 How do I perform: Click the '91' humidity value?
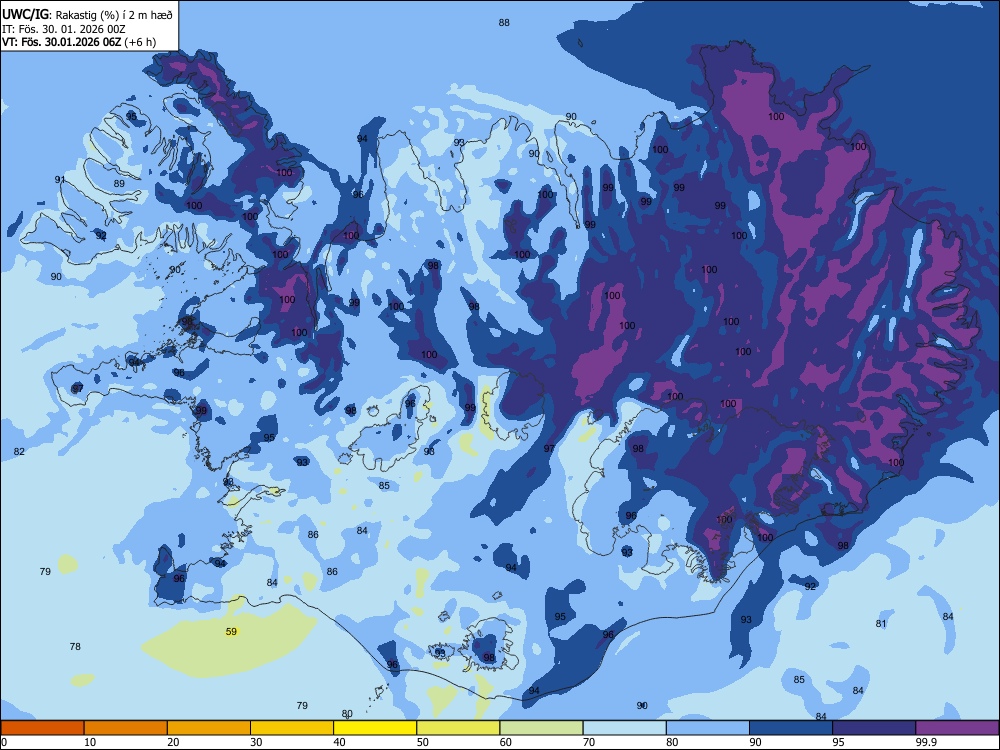(x=60, y=179)
